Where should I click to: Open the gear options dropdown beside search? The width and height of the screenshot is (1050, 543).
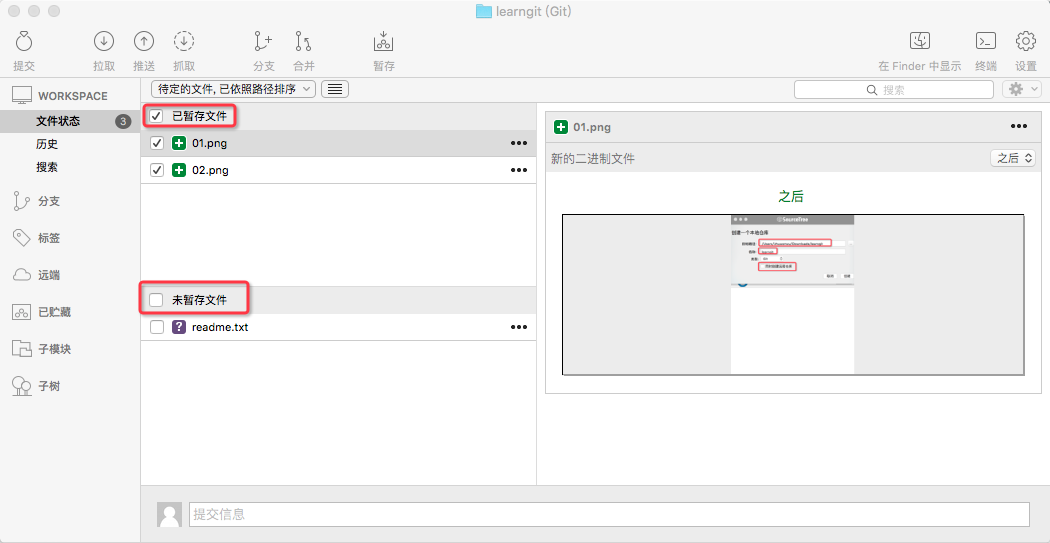point(1021,89)
